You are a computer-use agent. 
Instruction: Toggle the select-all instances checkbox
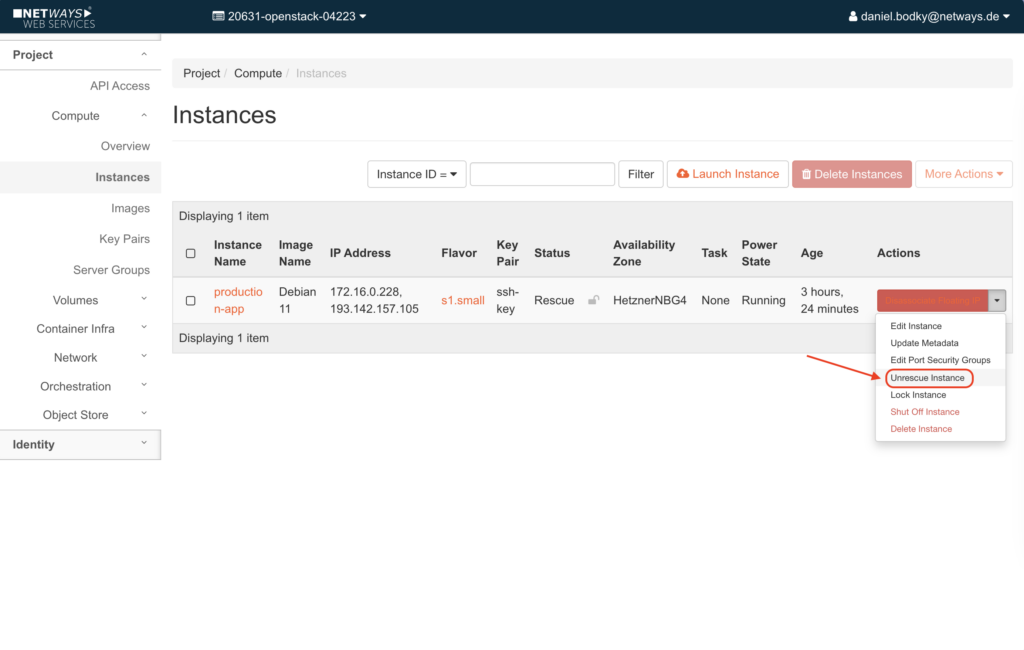[x=191, y=254]
